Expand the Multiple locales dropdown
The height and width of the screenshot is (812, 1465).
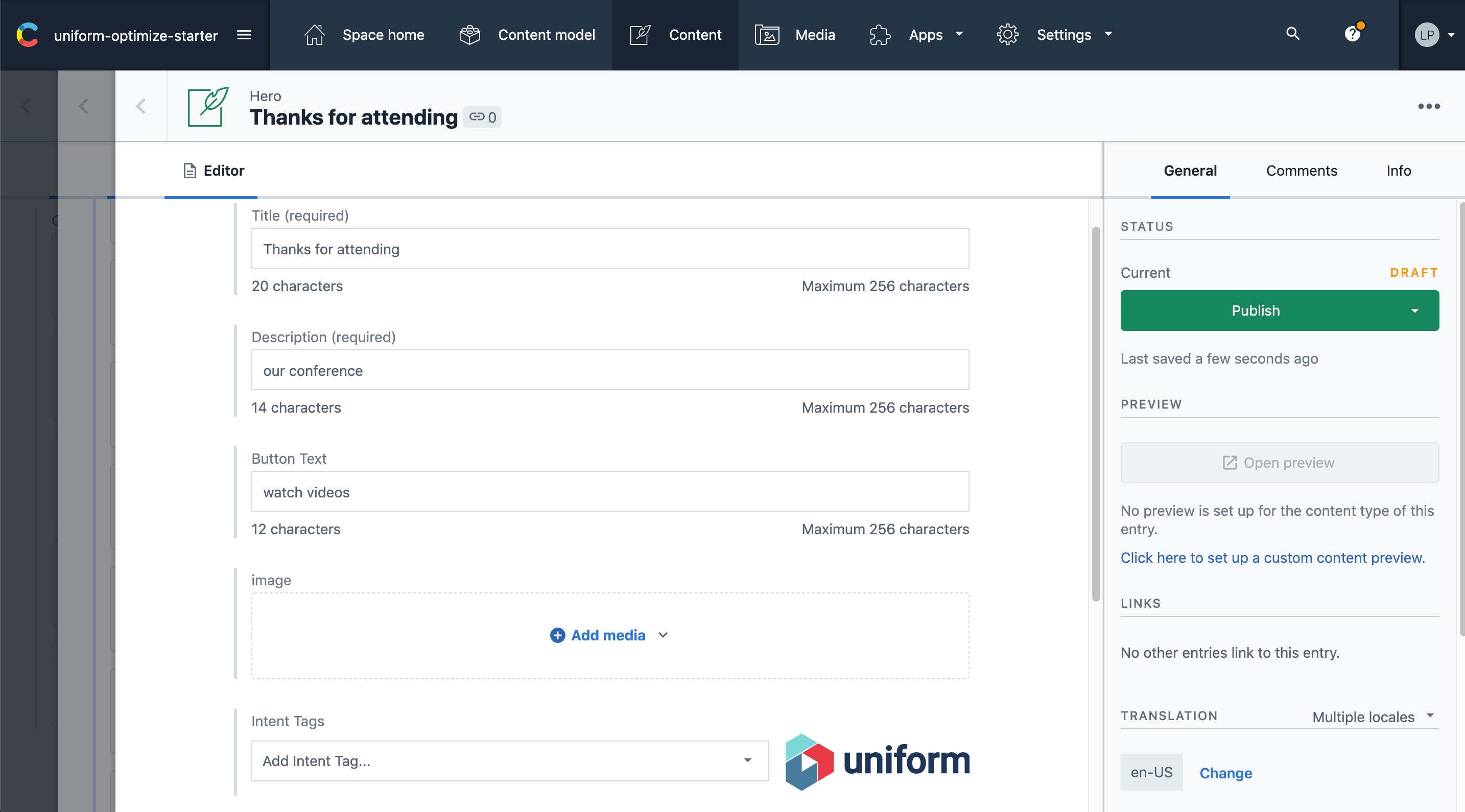[x=1372, y=717]
